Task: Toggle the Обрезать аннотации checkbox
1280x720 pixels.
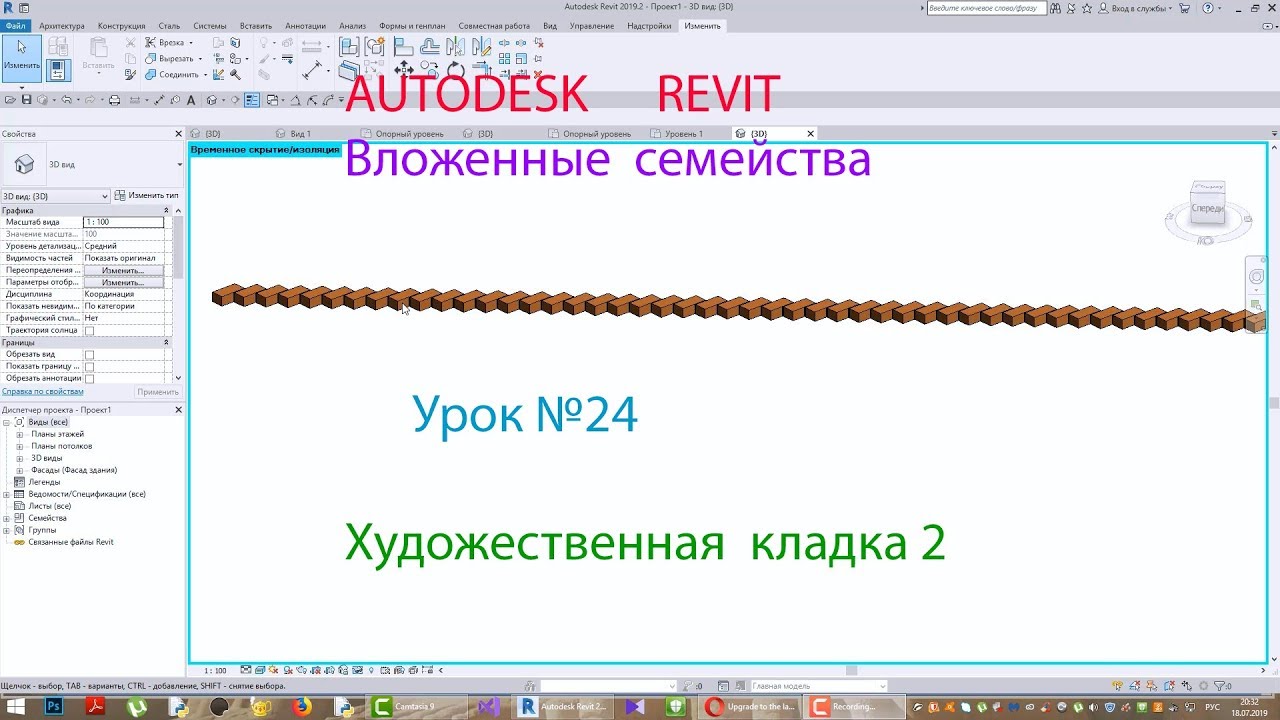Action: 89,379
